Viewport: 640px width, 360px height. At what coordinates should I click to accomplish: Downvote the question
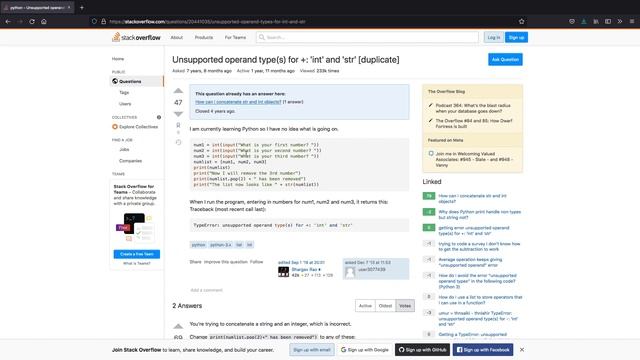pos(178,114)
